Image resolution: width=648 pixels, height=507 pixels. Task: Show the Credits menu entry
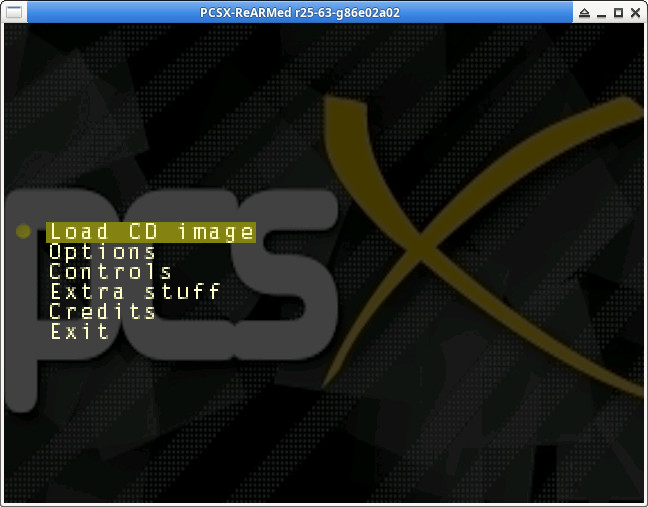(102, 311)
